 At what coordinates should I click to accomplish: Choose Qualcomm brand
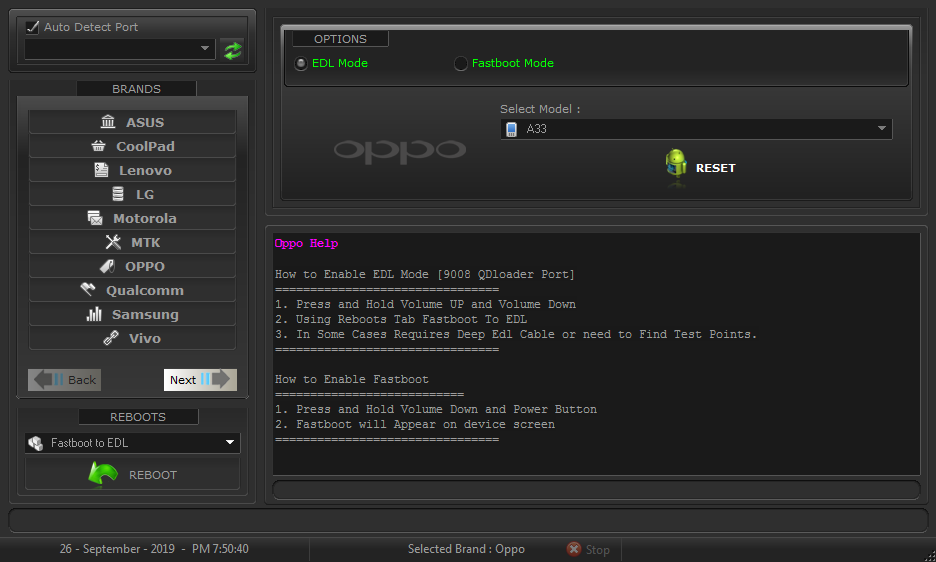pos(133,290)
